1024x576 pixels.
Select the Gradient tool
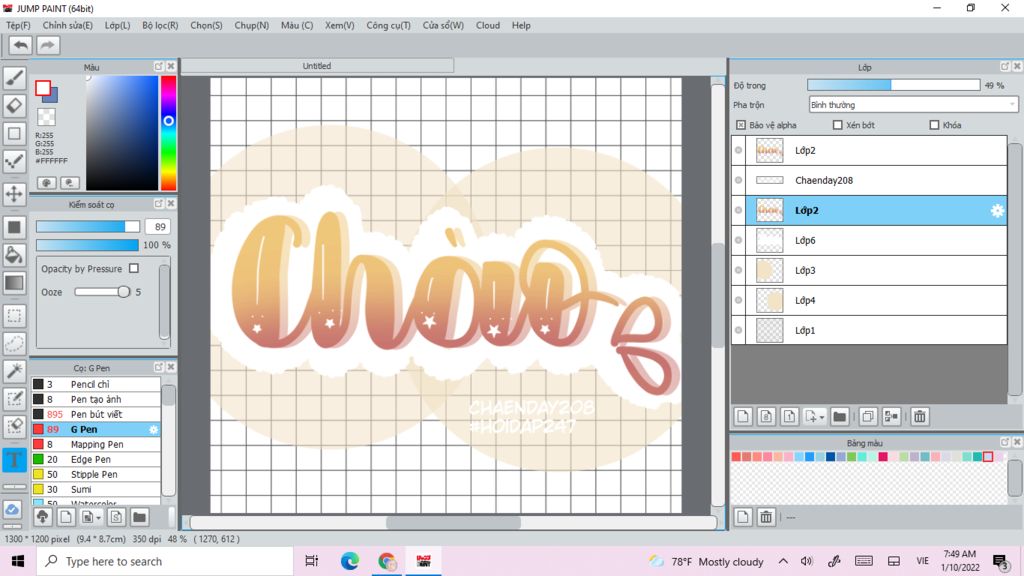[x=14, y=283]
